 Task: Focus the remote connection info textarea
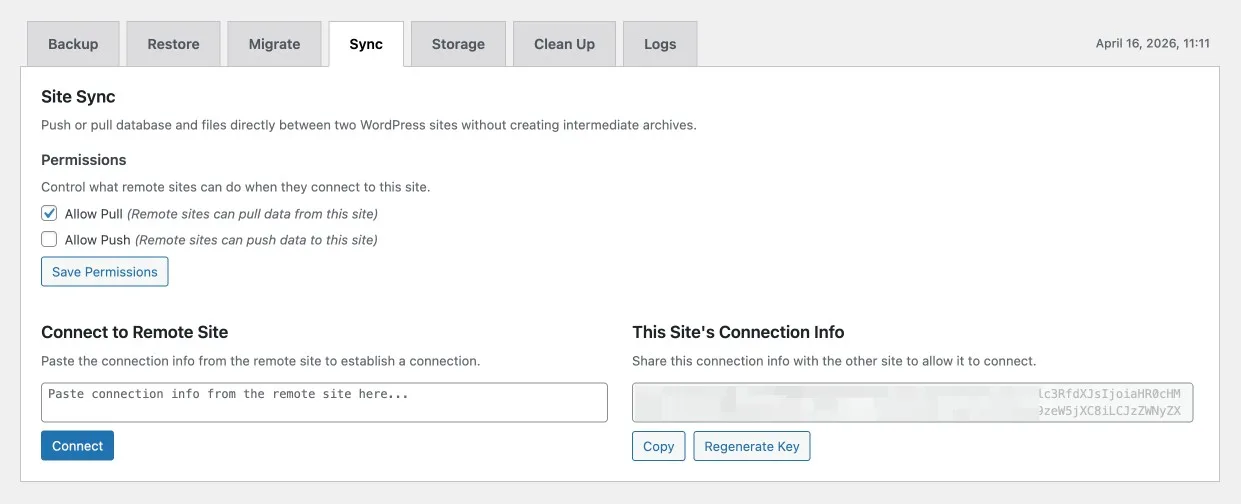tap(324, 402)
